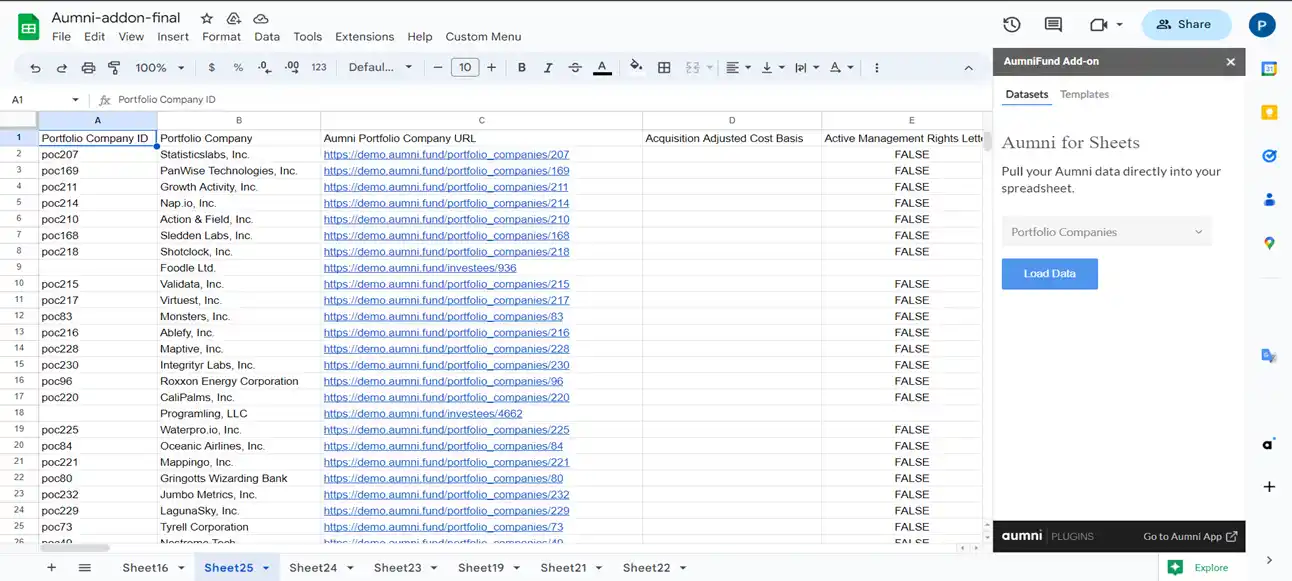Start a meeting with camera icon
1292x581 pixels.
point(1105,25)
